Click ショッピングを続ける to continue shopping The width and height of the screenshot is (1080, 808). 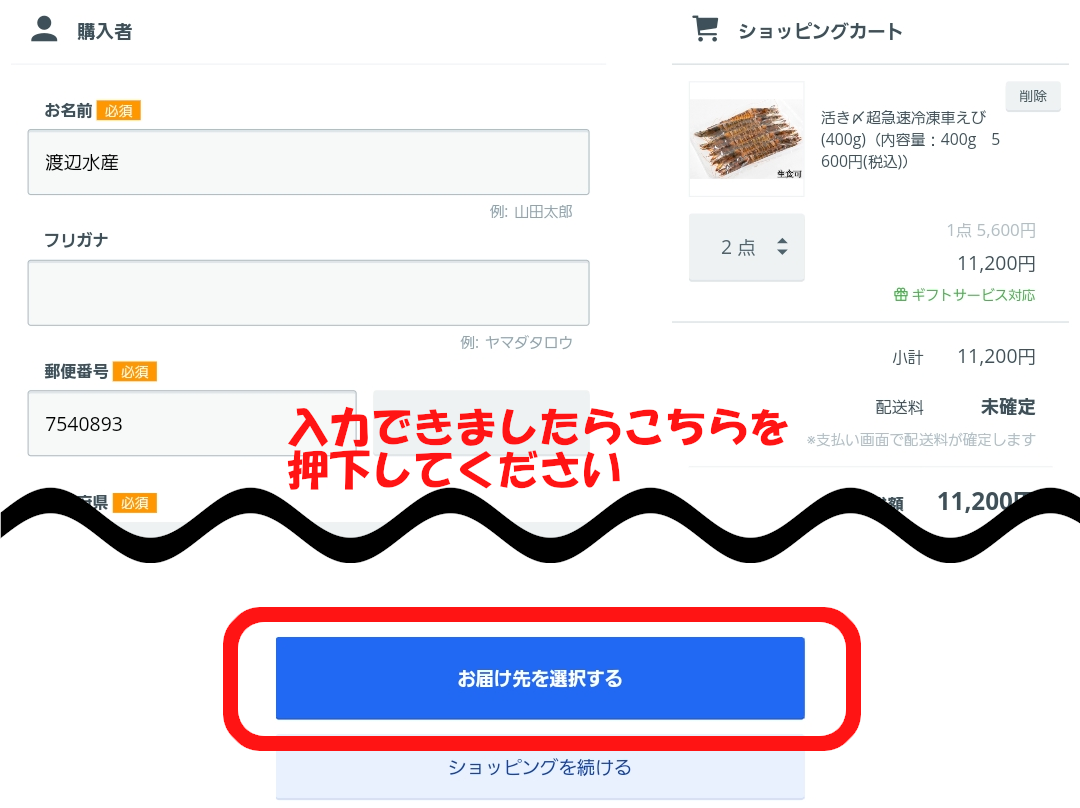(540, 767)
